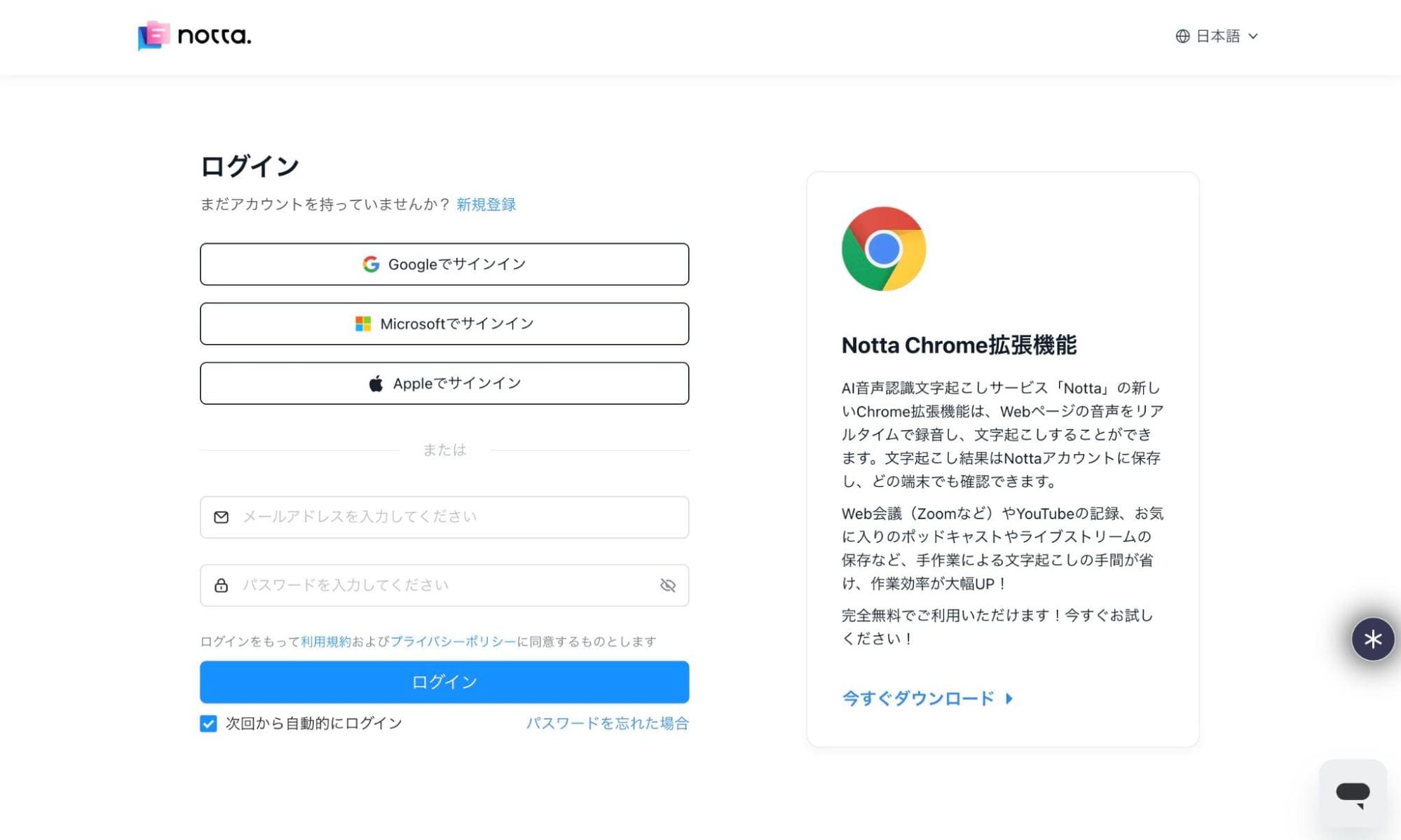Screen dimensions: 1401x840
Task: Focus the メールアドレス email input field
Action: click(444, 517)
